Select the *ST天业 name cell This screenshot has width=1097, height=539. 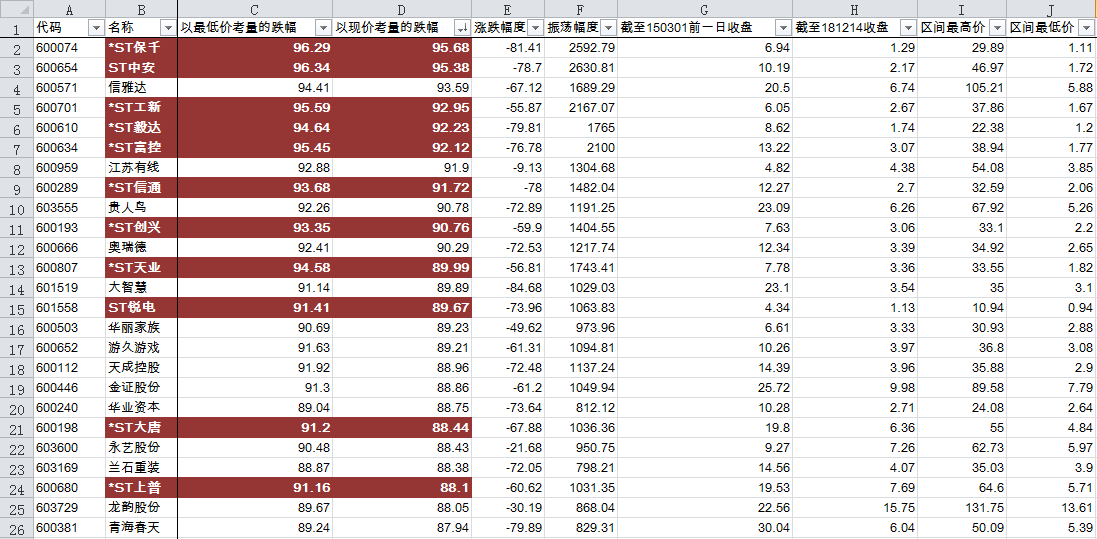[141, 267]
